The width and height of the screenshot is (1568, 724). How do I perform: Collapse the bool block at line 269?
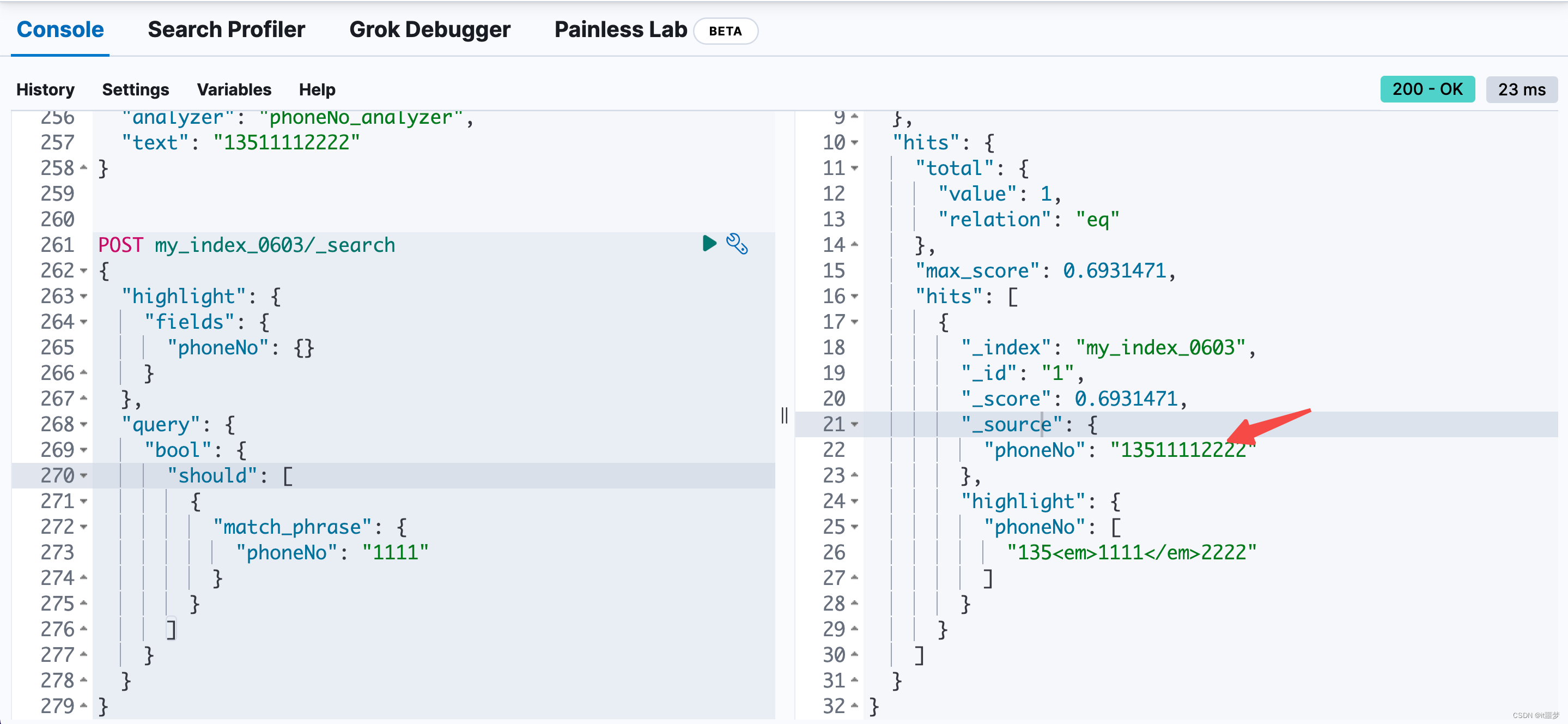(83, 450)
